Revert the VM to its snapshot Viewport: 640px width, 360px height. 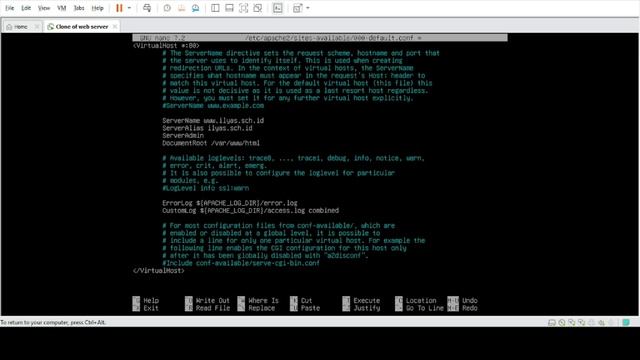[181, 8]
